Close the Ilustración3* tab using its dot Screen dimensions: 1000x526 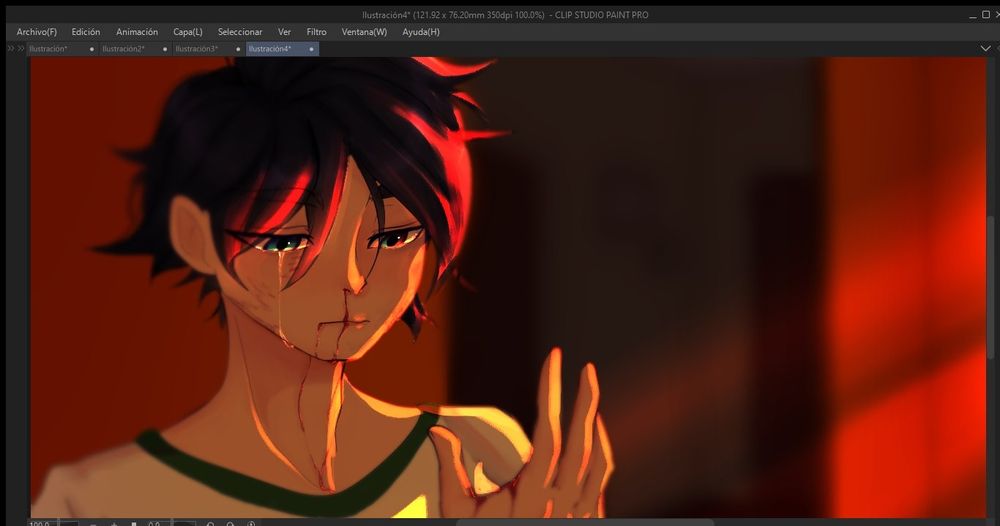[238, 49]
